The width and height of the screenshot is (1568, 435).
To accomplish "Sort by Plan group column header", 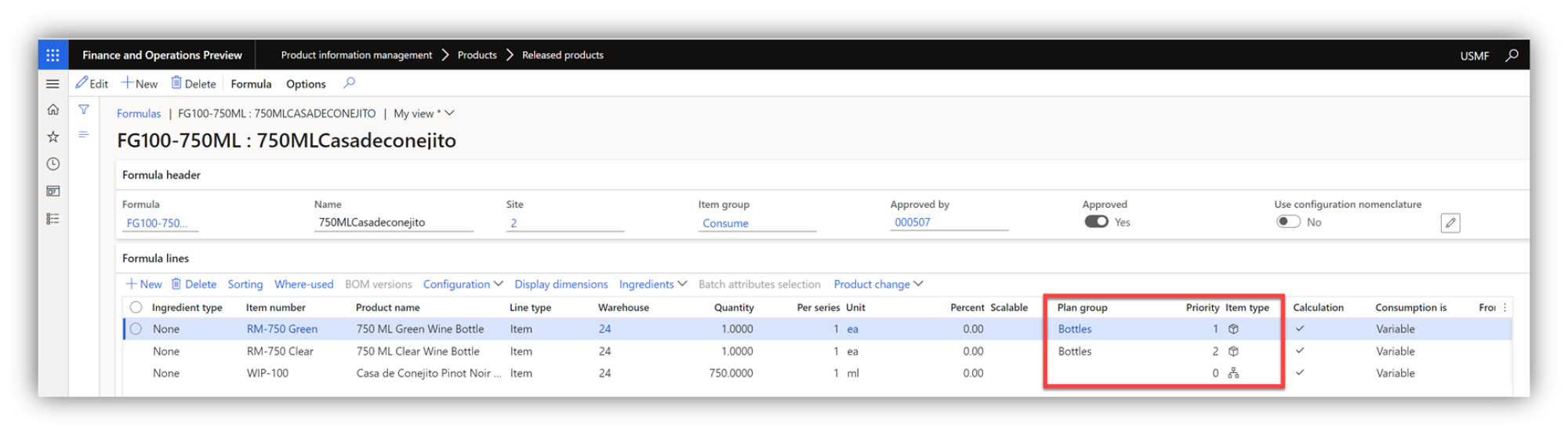I will [x=1082, y=307].
